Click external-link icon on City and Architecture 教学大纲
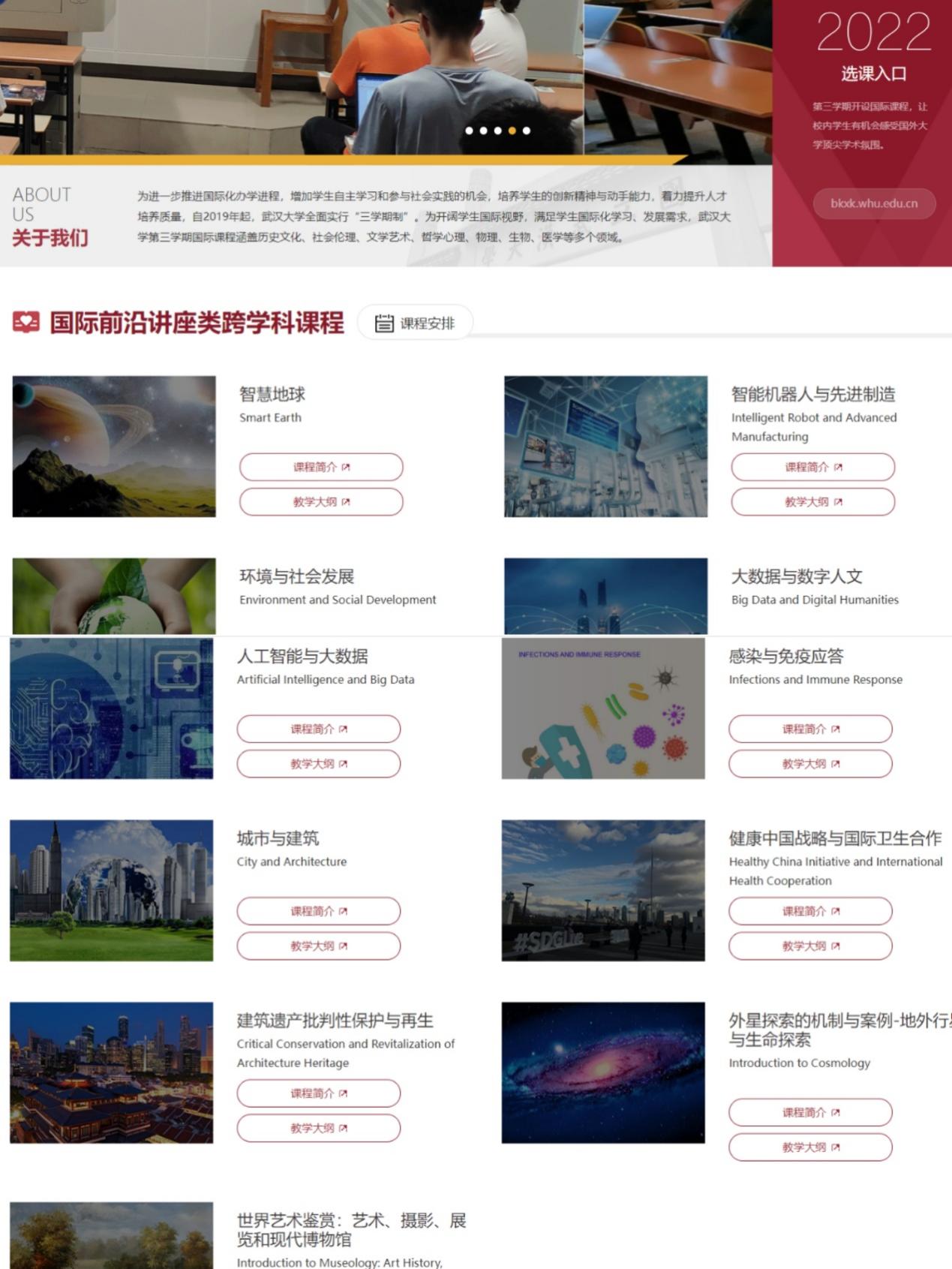 [x=344, y=946]
